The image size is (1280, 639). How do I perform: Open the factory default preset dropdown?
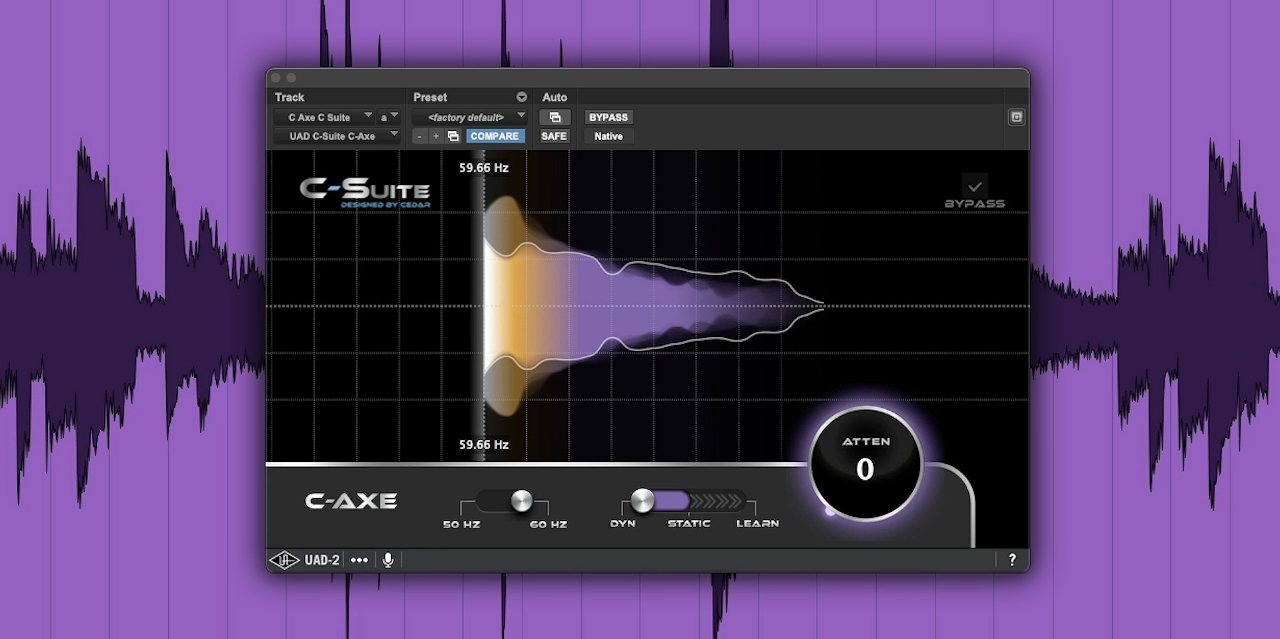click(470, 117)
